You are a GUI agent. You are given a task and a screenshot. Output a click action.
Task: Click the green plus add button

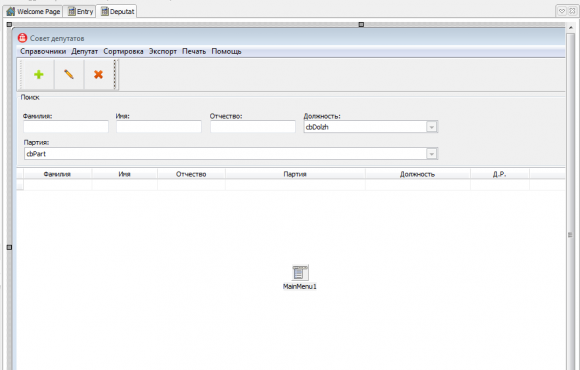pos(38,75)
